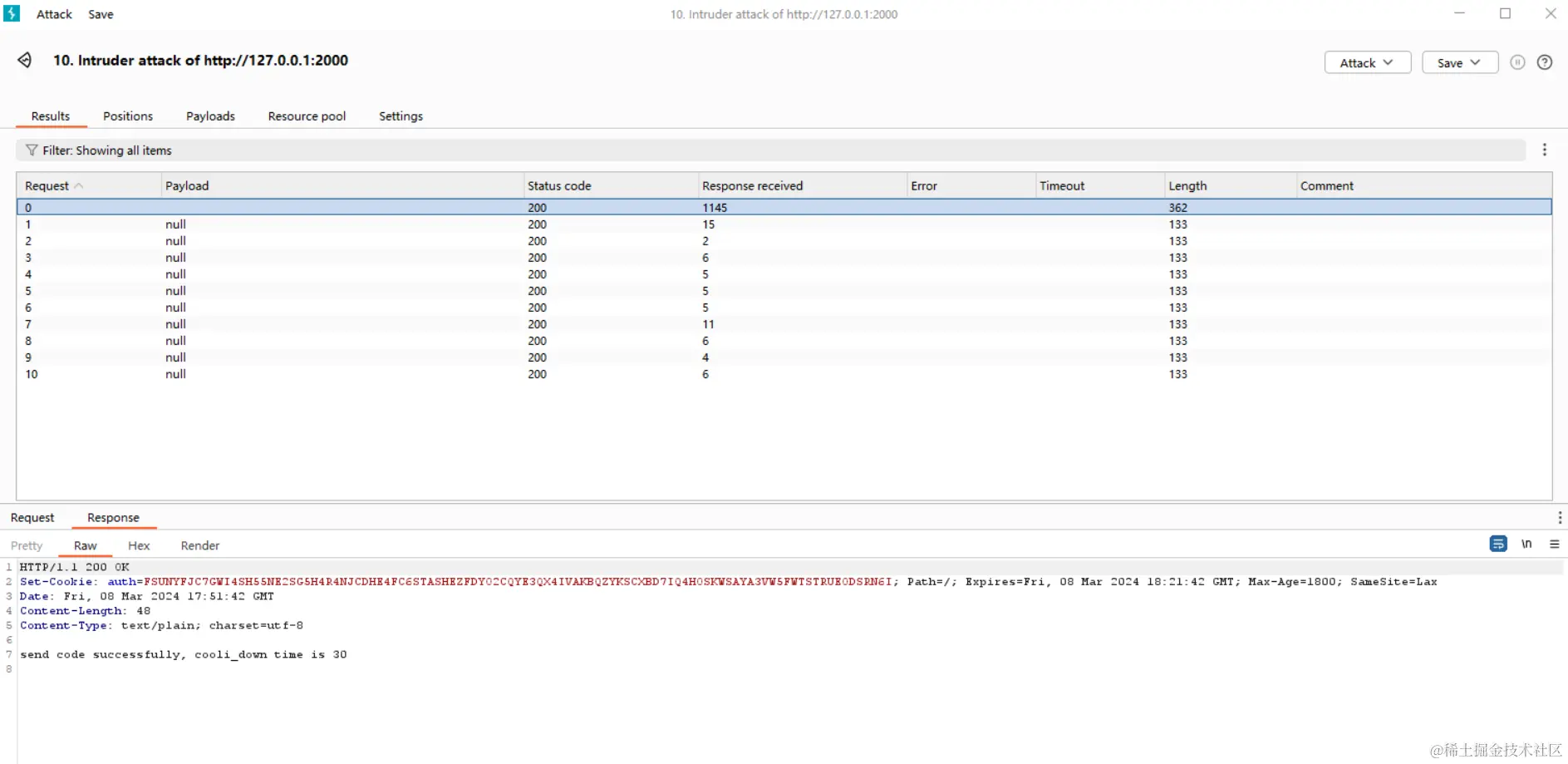Select request row 4 in results
Image resolution: width=1568 pixels, height=764 pixels.
point(784,274)
